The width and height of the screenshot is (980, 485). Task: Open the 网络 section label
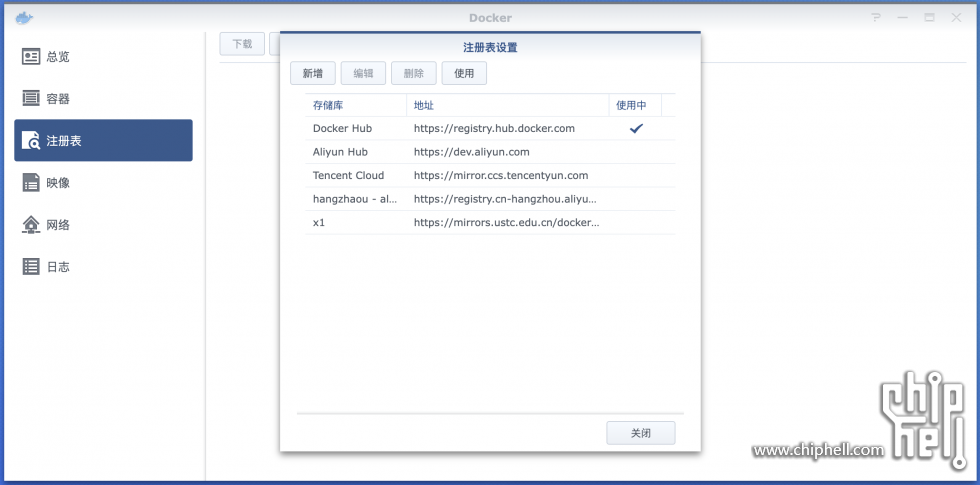58,224
